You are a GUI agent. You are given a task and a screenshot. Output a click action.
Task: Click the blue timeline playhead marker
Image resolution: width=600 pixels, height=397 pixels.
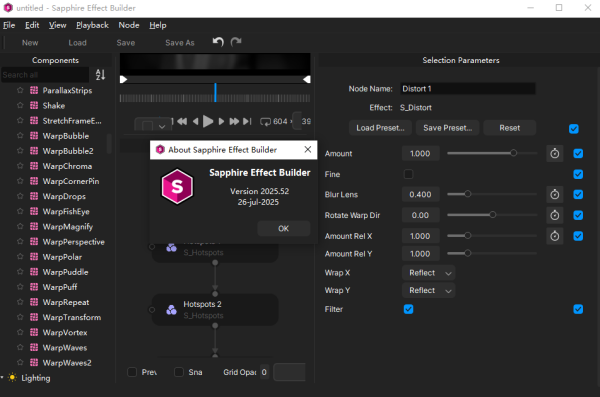click(x=215, y=93)
